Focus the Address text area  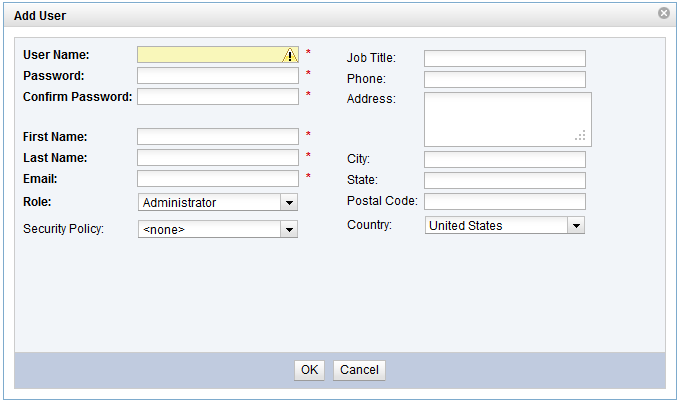506,119
